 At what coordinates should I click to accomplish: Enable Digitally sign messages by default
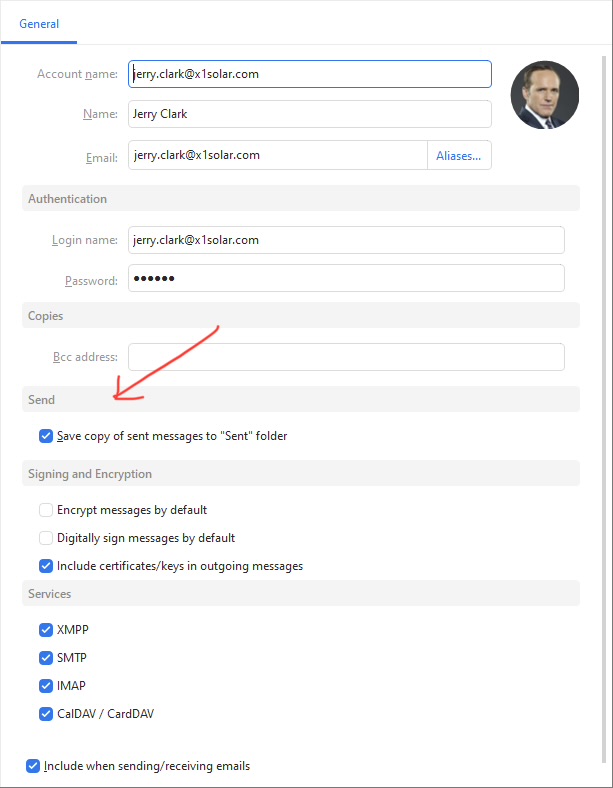pos(46,538)
